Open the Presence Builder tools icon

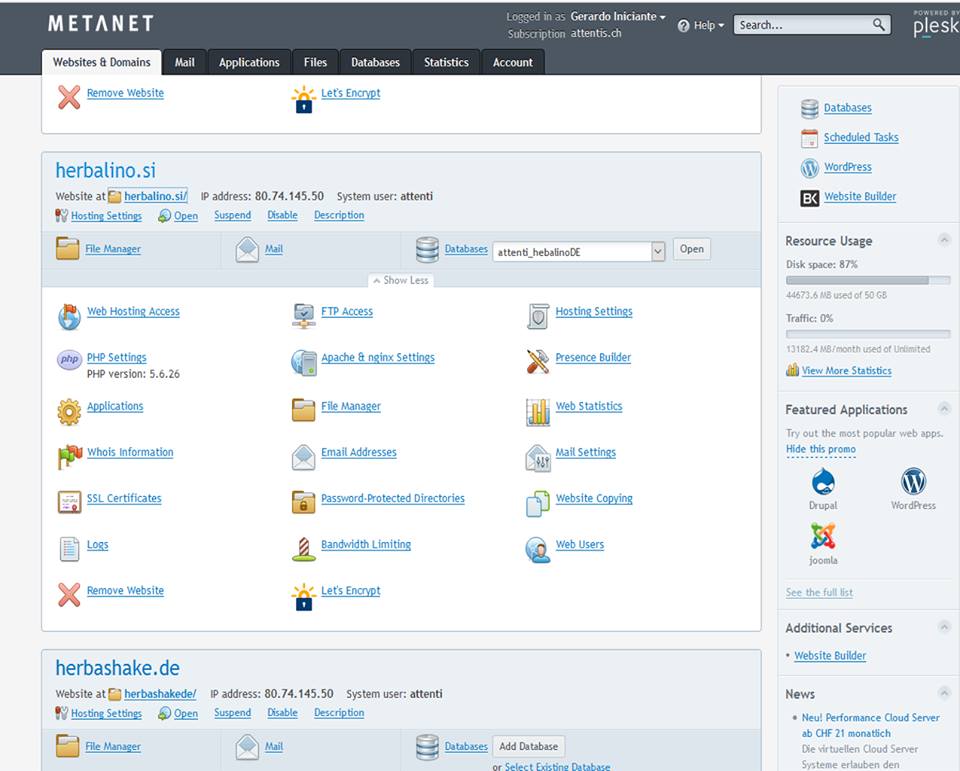[x=538, y=362]
